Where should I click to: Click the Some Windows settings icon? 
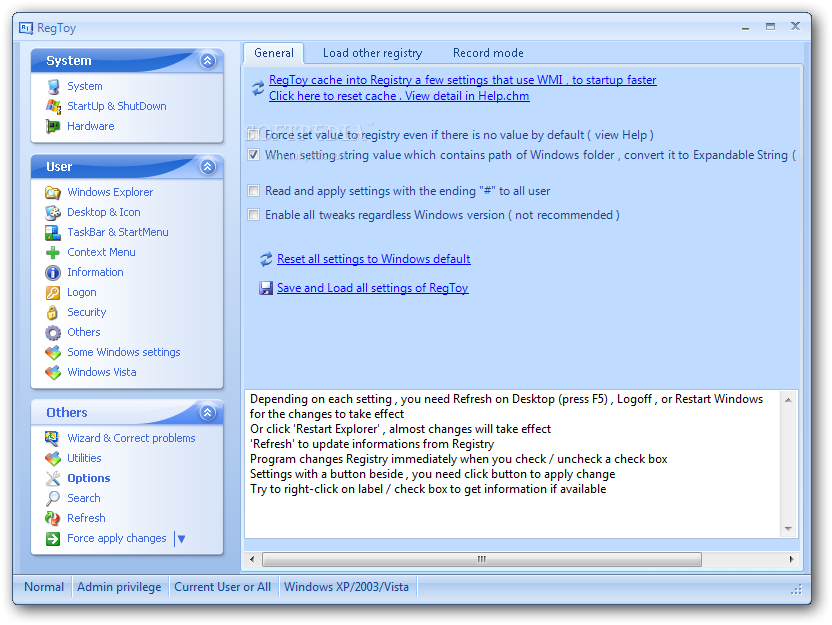[53, 352]
